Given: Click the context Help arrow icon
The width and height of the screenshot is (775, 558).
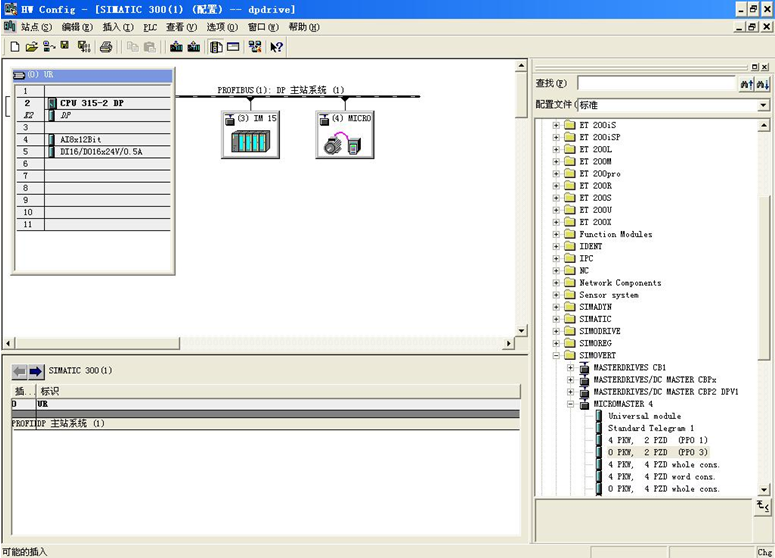Looking at the screenshot, I should [x=277, y=47].
